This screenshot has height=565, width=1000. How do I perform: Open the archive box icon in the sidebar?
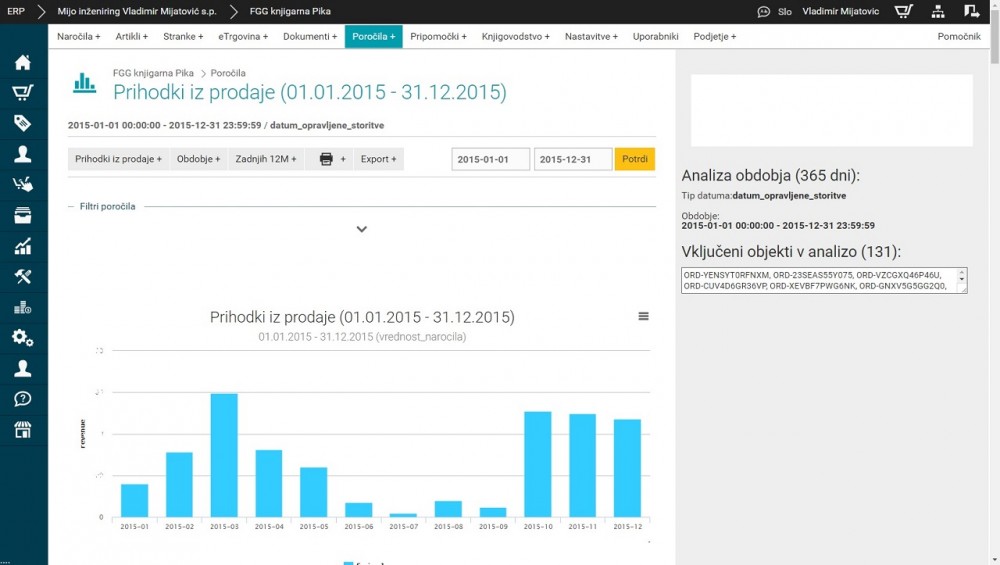coord(22,215)
